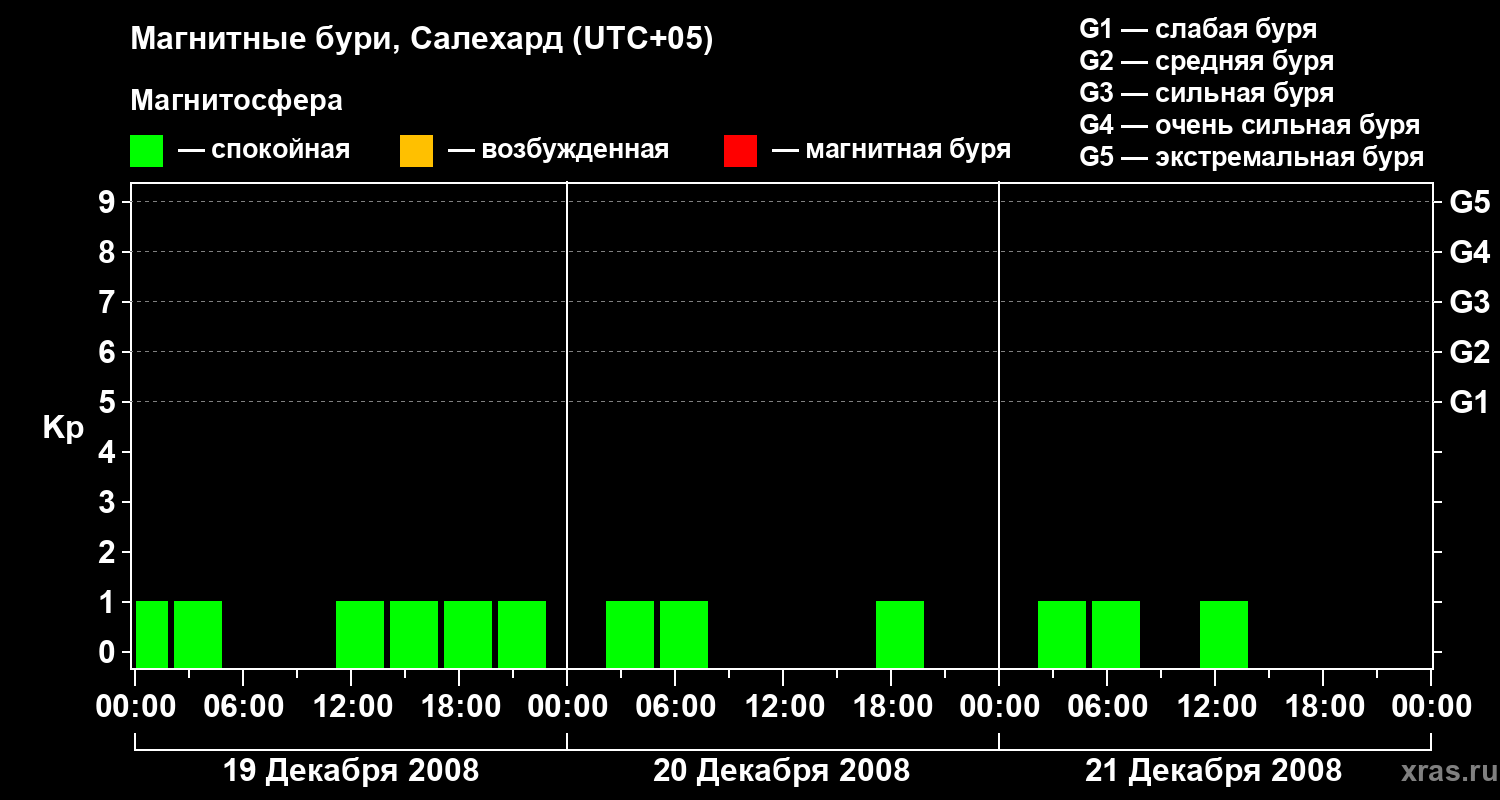The height and width of the screenshot is (800, 1500).
Task: Click the 'G1' marker on the right axis
Action: tap(1469, 402)
